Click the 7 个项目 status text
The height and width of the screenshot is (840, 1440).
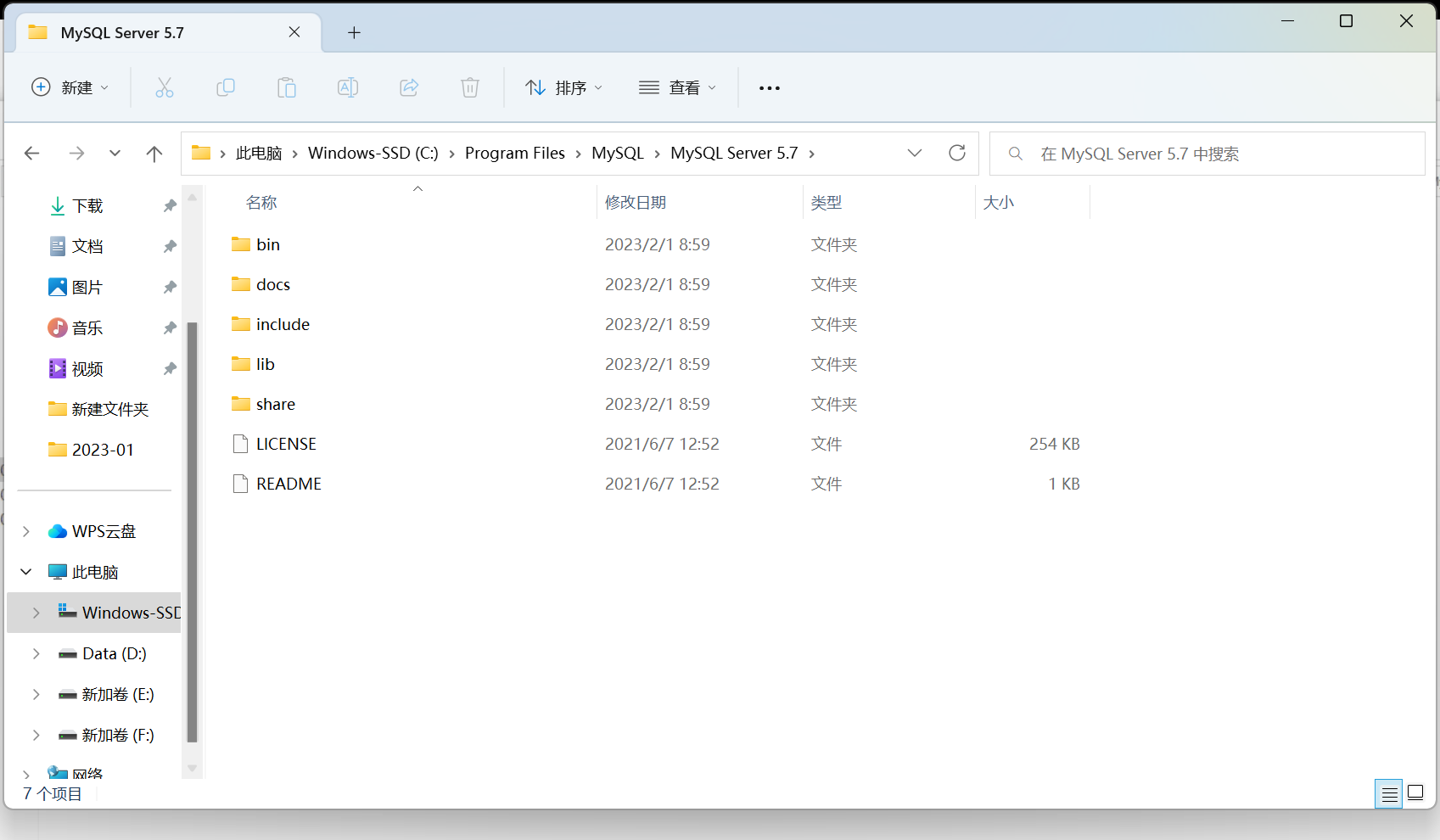tap(52, 794)
